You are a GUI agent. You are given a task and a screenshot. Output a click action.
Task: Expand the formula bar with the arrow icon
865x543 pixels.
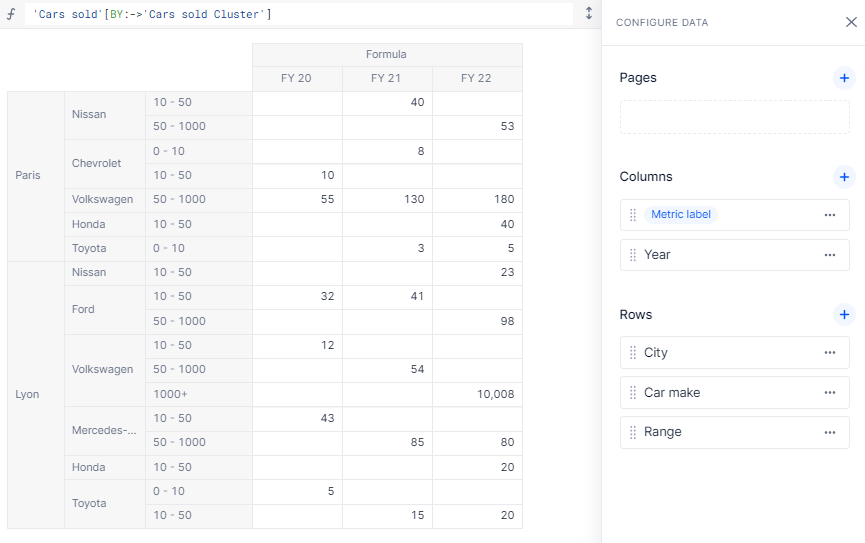click(x=589, y=14)
